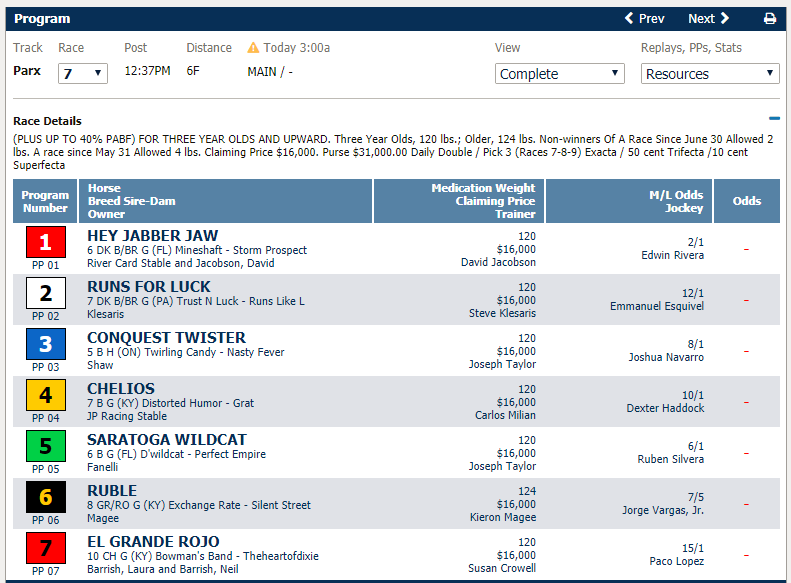This screenshot has height=583, width=791.
Task: Click the red program number 7 saddle cloth
Action: 46,548
